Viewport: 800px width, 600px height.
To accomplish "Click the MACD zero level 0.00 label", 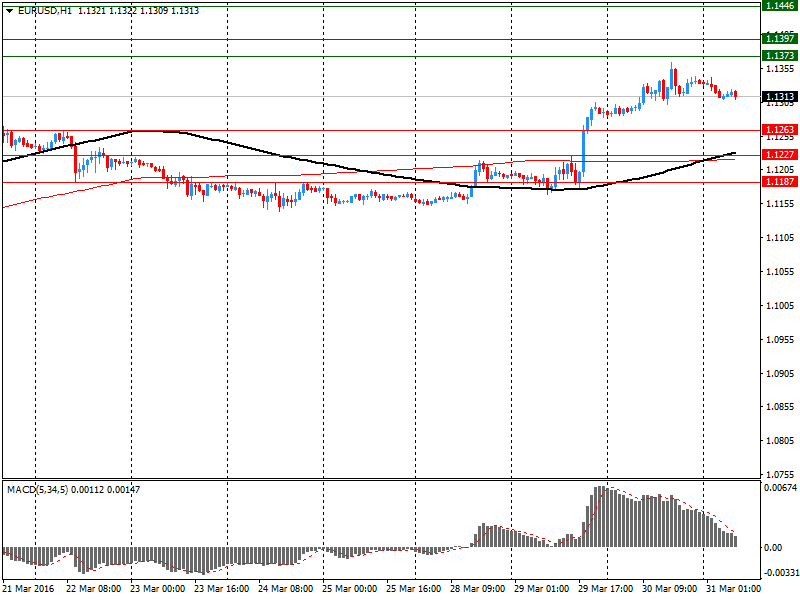I will point(773,547).
